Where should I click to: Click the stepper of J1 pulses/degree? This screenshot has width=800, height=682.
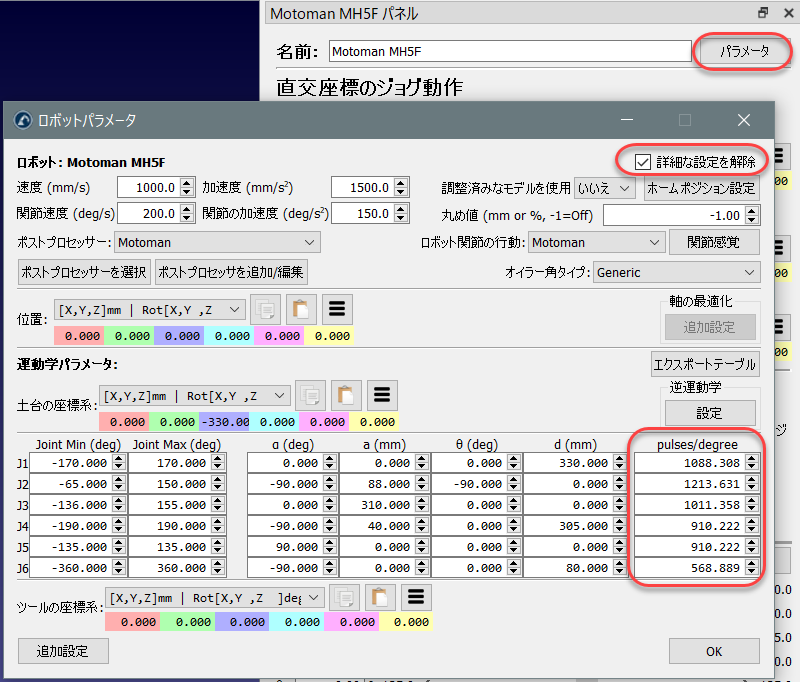point(751,463)
